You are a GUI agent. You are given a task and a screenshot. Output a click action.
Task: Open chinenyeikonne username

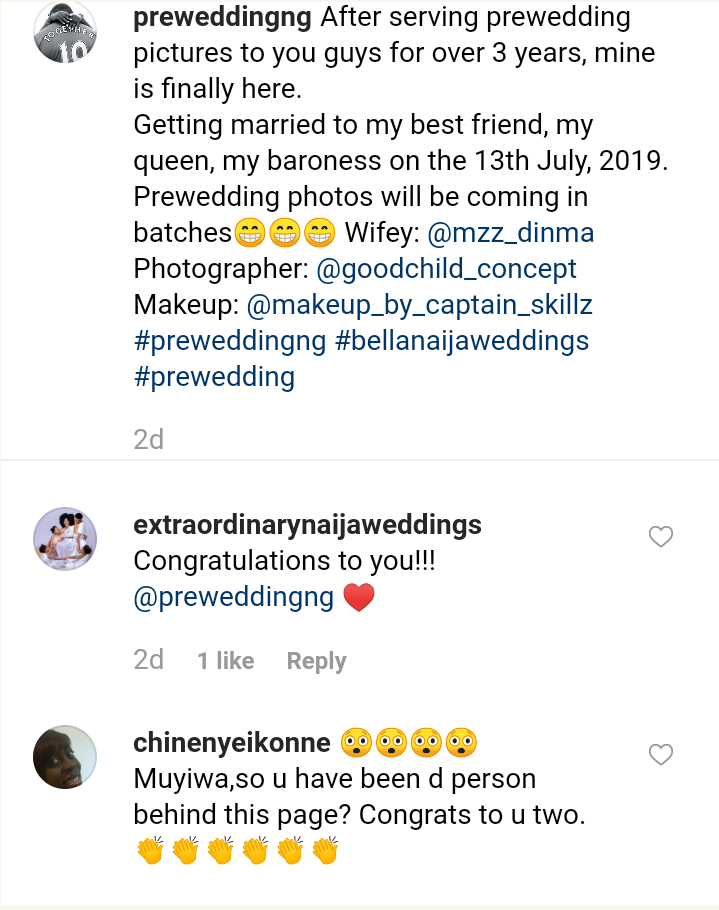pyautogui.click(x=231, y=742)
